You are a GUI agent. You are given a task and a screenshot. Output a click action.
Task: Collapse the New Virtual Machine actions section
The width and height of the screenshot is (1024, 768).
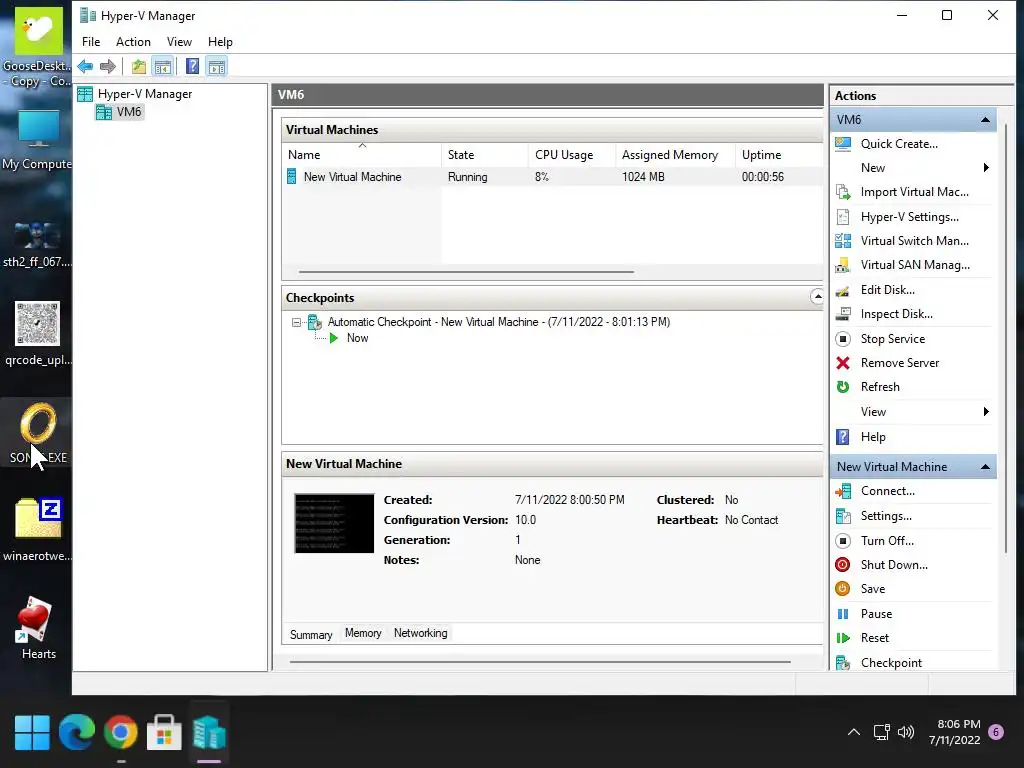(985, 467)
